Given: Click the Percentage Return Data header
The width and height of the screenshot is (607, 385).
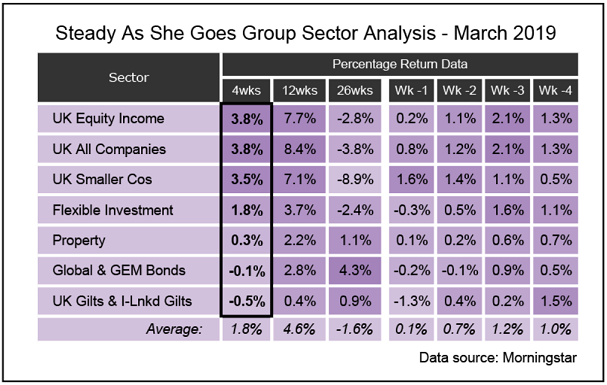Looking at the screenshot, I should coord(400,64).
